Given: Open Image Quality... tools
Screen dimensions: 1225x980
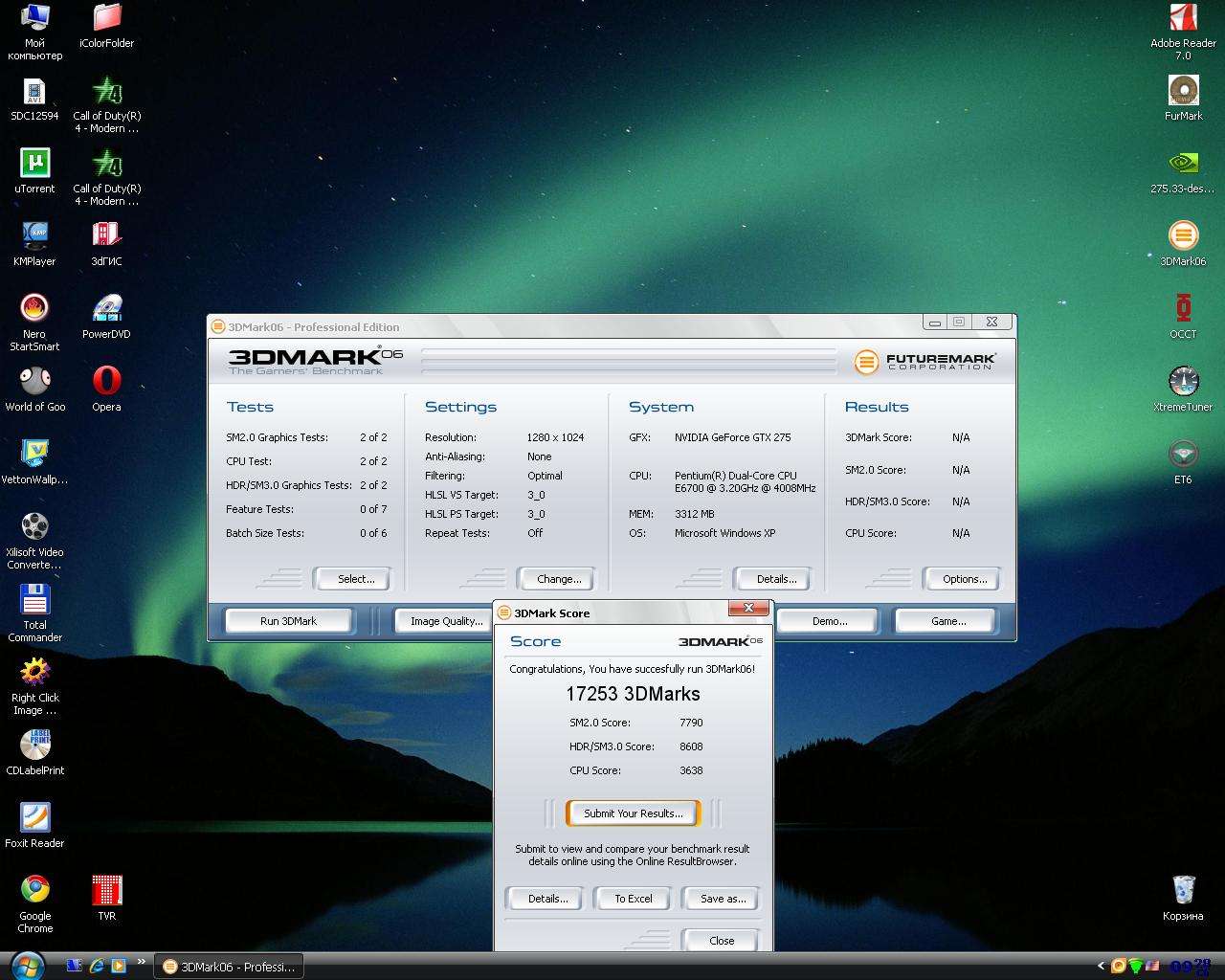Looking at the screenshot, I should [x=446, y=621].
